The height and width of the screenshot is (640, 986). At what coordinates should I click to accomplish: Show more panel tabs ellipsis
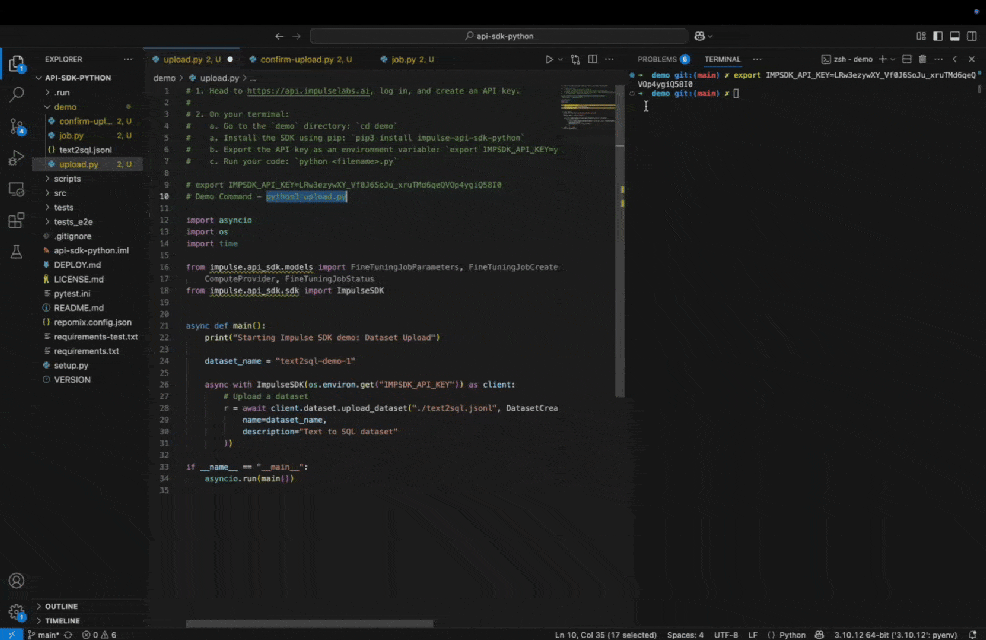tap(757, 59)
